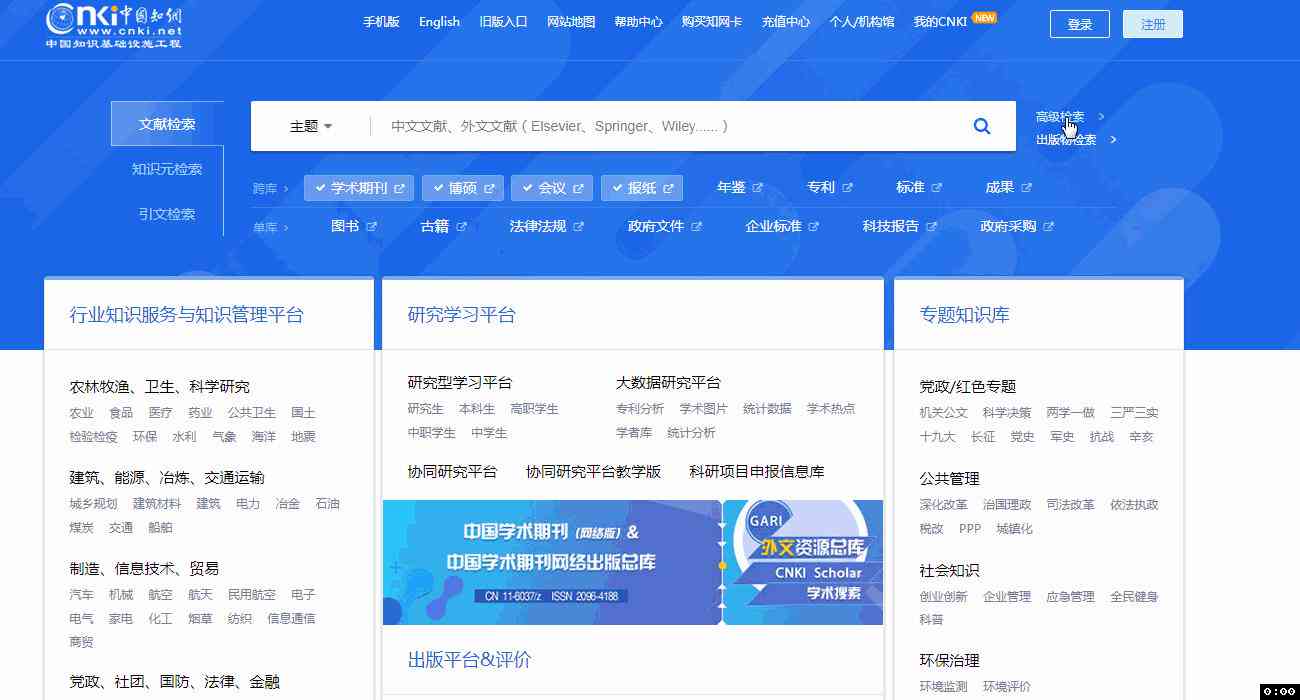Open 博硕 external link icon
Screen dimensions: 1300x700
[489, 188]
